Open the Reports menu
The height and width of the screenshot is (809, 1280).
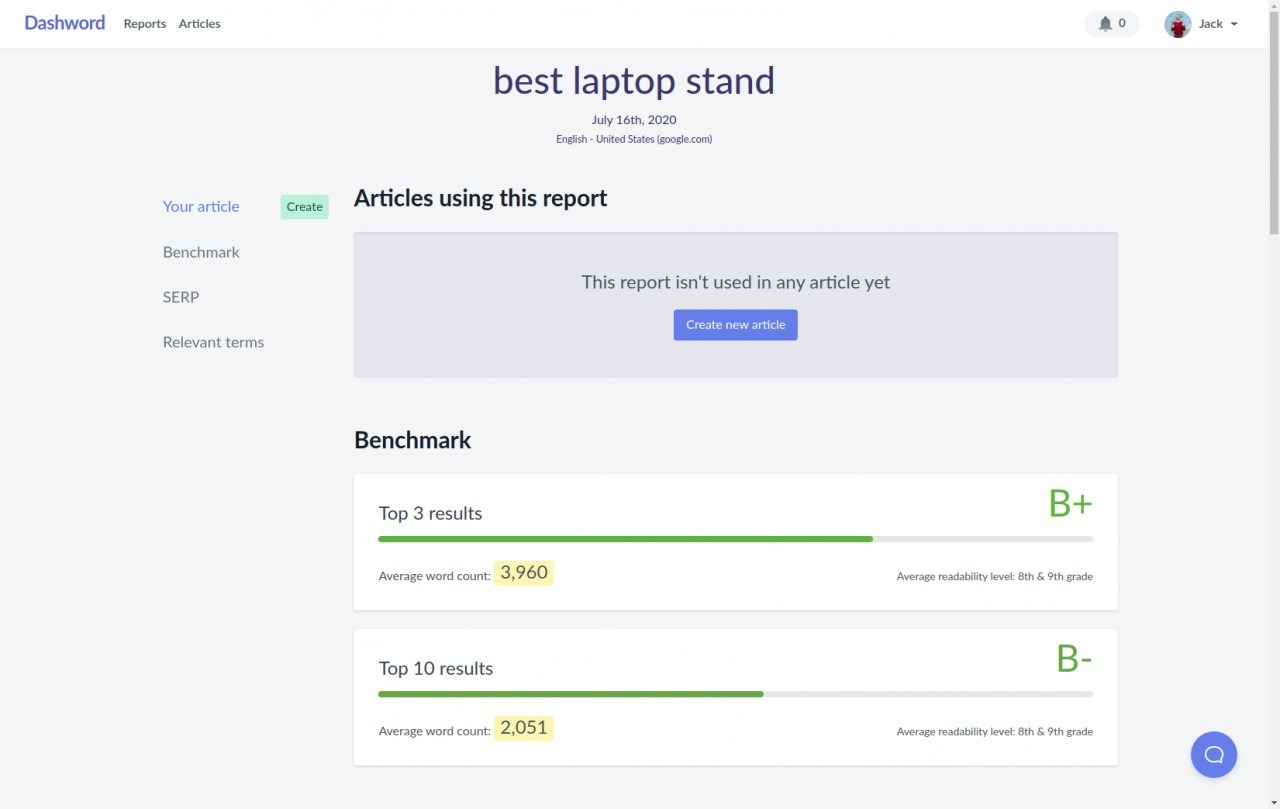pyautogui.click(x=145, y=24)
